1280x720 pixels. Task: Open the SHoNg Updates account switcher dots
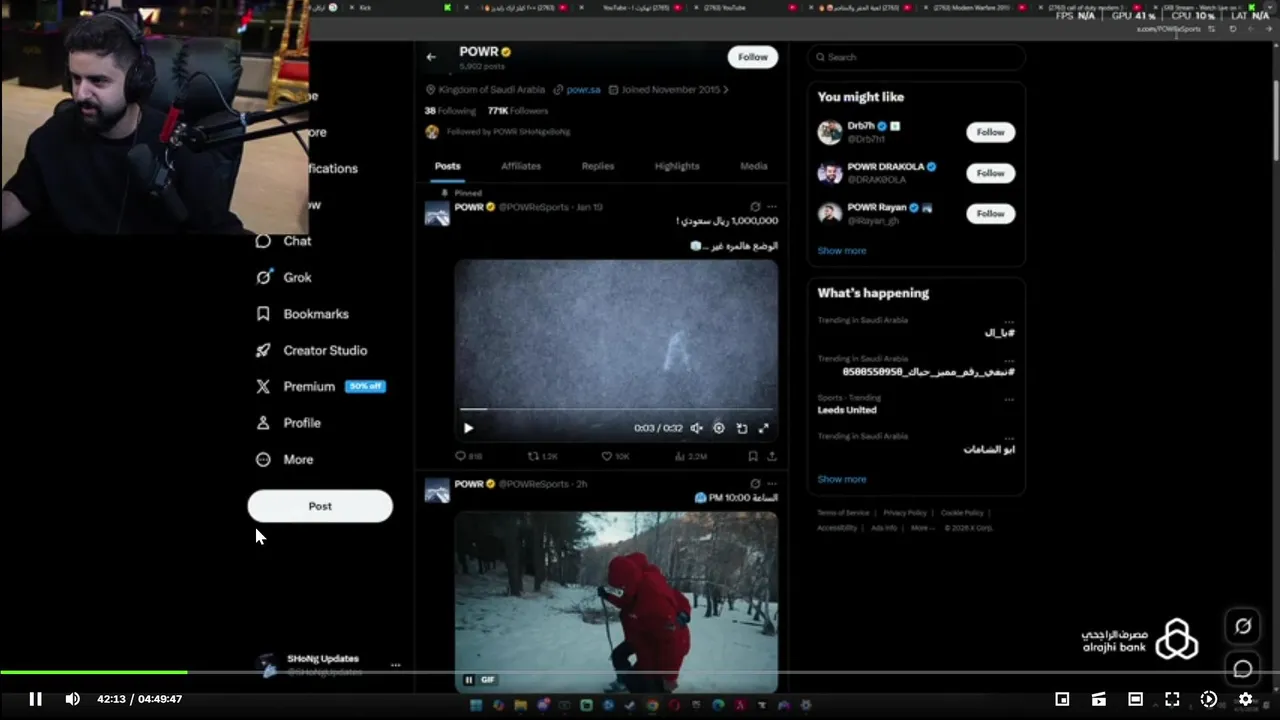pyautogui.click(x=395, y=665)
